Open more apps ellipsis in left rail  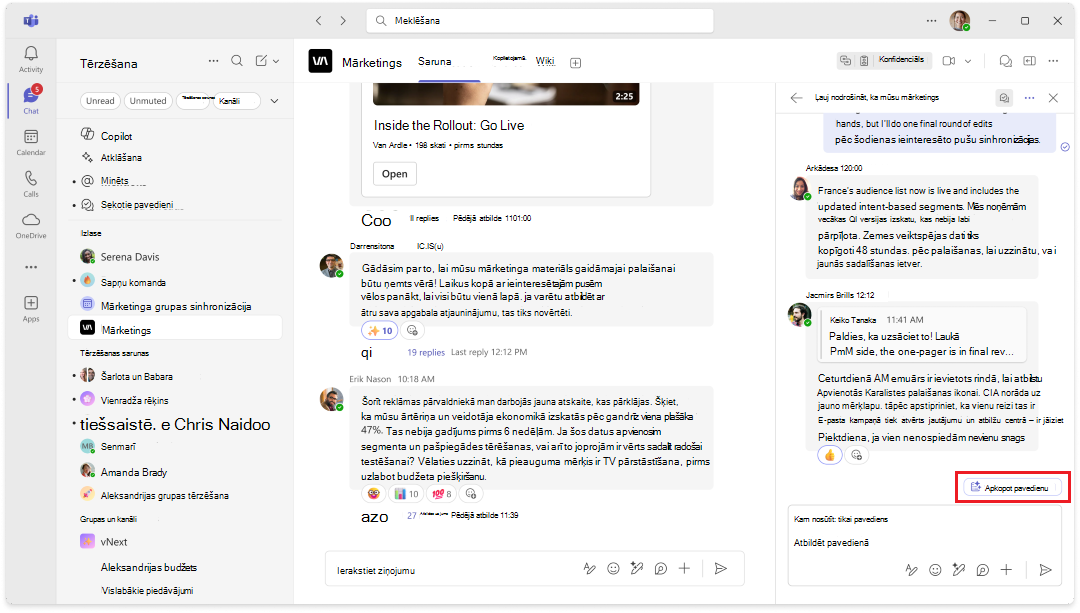coord(31,267)
